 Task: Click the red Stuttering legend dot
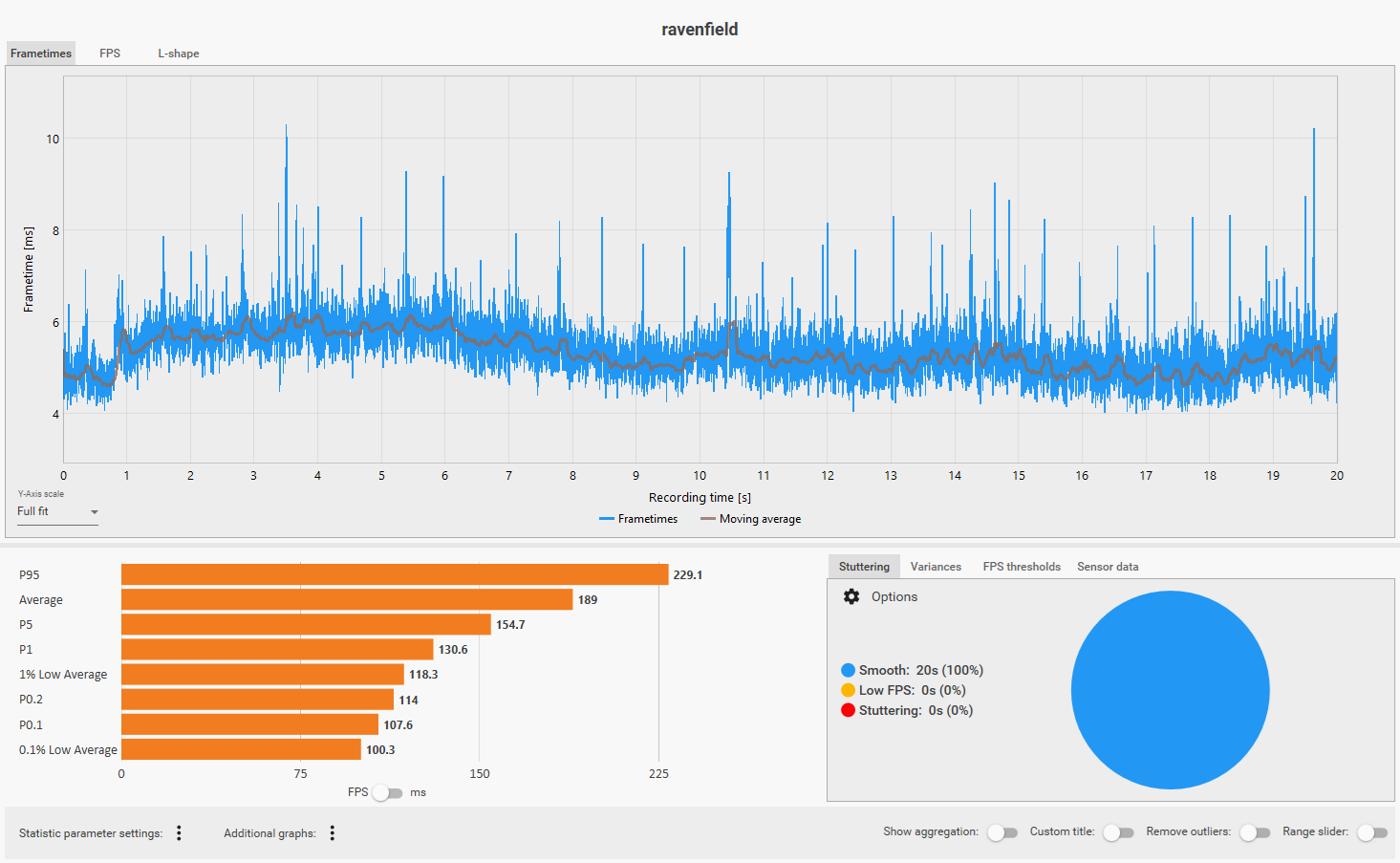click(x=848, y=710)
